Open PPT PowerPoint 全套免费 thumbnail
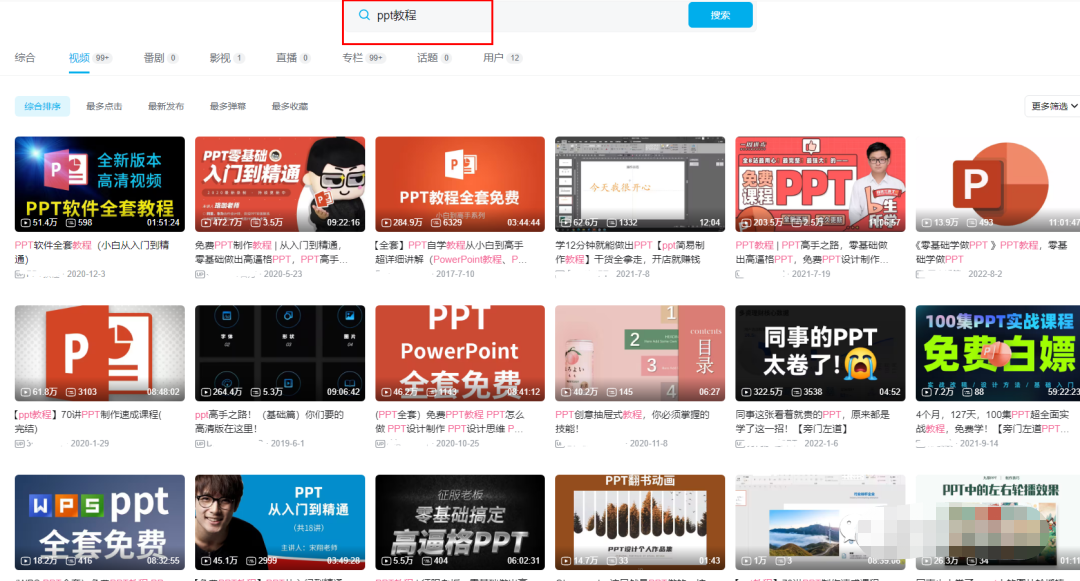This screenshot has height=581, width=1080. tap(460, 353)
